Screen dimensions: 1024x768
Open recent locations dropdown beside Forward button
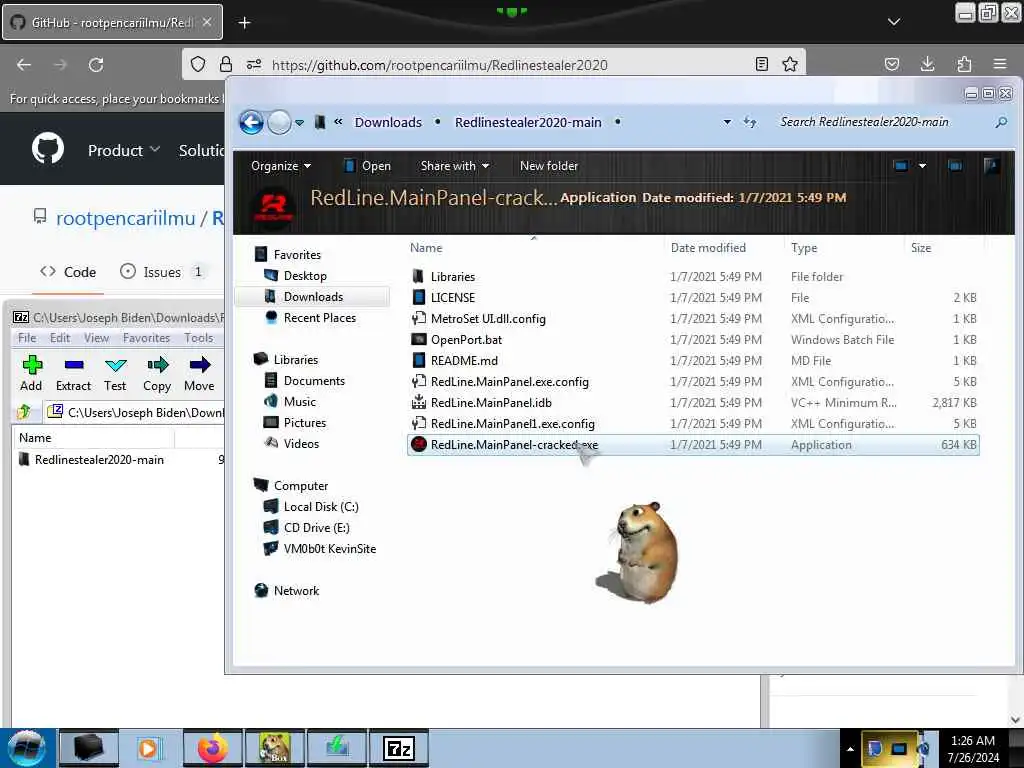(x=299, y=122)
